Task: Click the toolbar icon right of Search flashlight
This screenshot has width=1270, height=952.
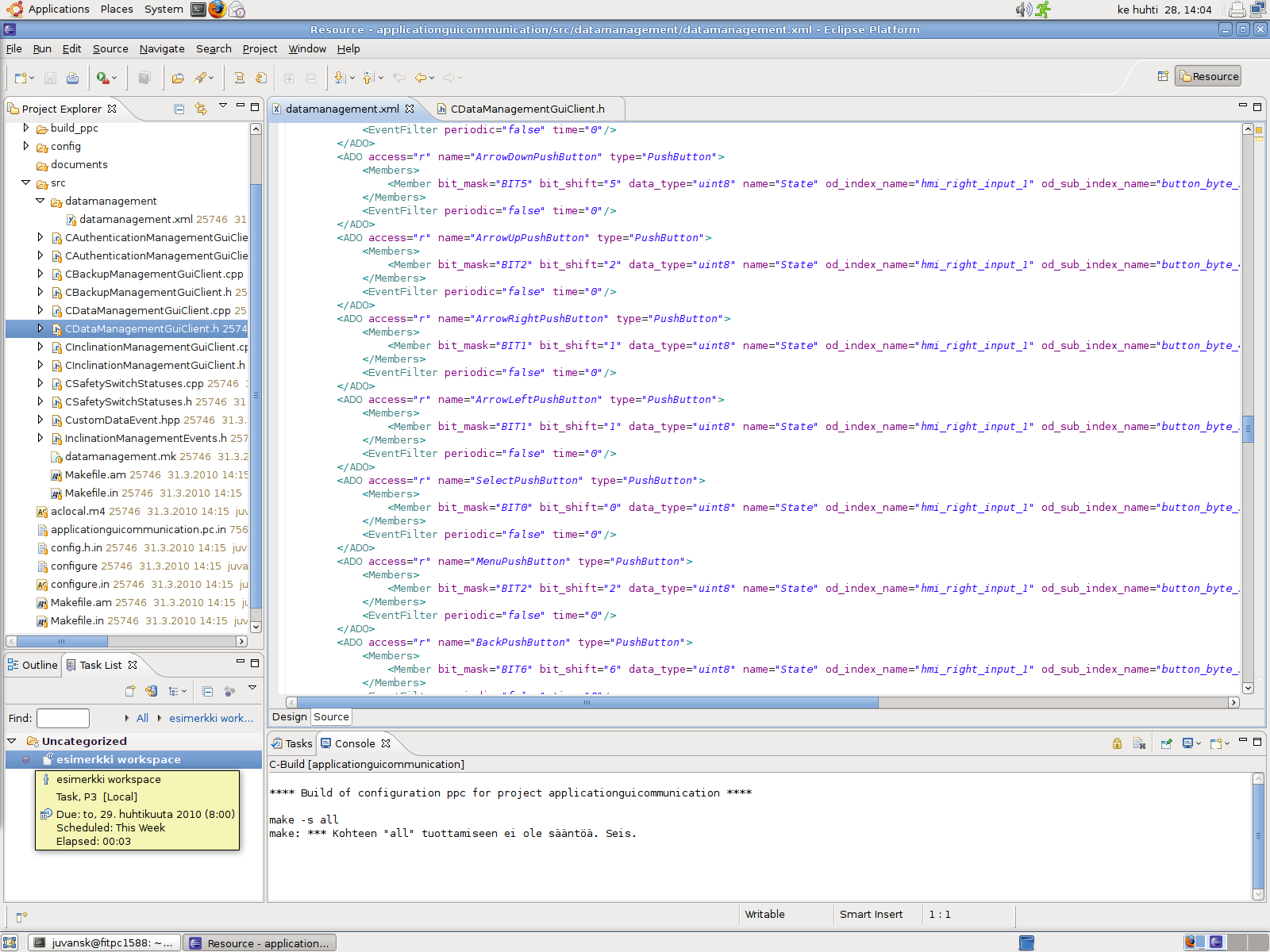Action: (x=239, y=78)
